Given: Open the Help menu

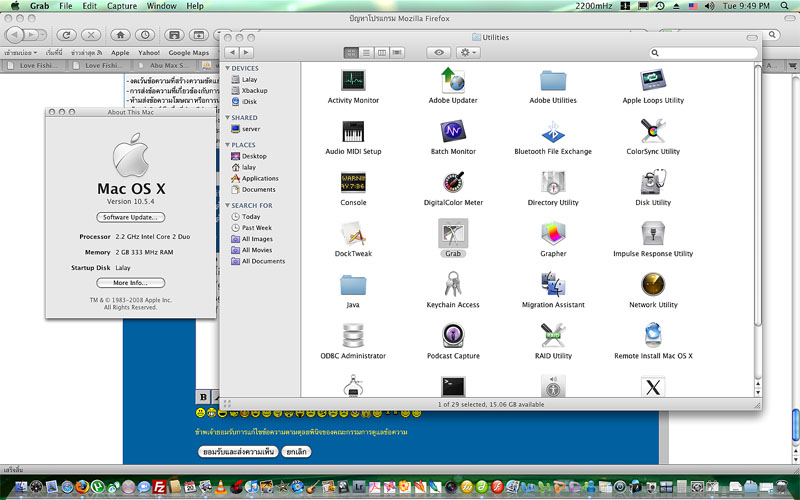Looking at the screenshot, I should click(x=195, y=6).
